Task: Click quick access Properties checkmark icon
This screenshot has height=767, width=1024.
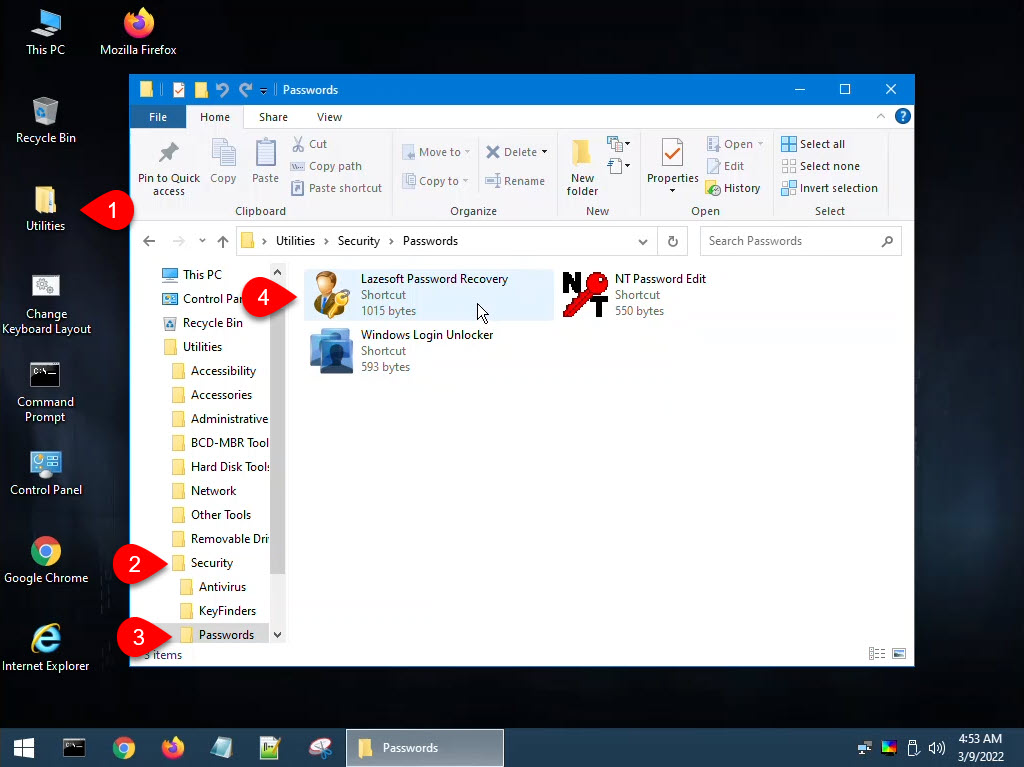Action: pyautogui.click(x=178, y=90)
